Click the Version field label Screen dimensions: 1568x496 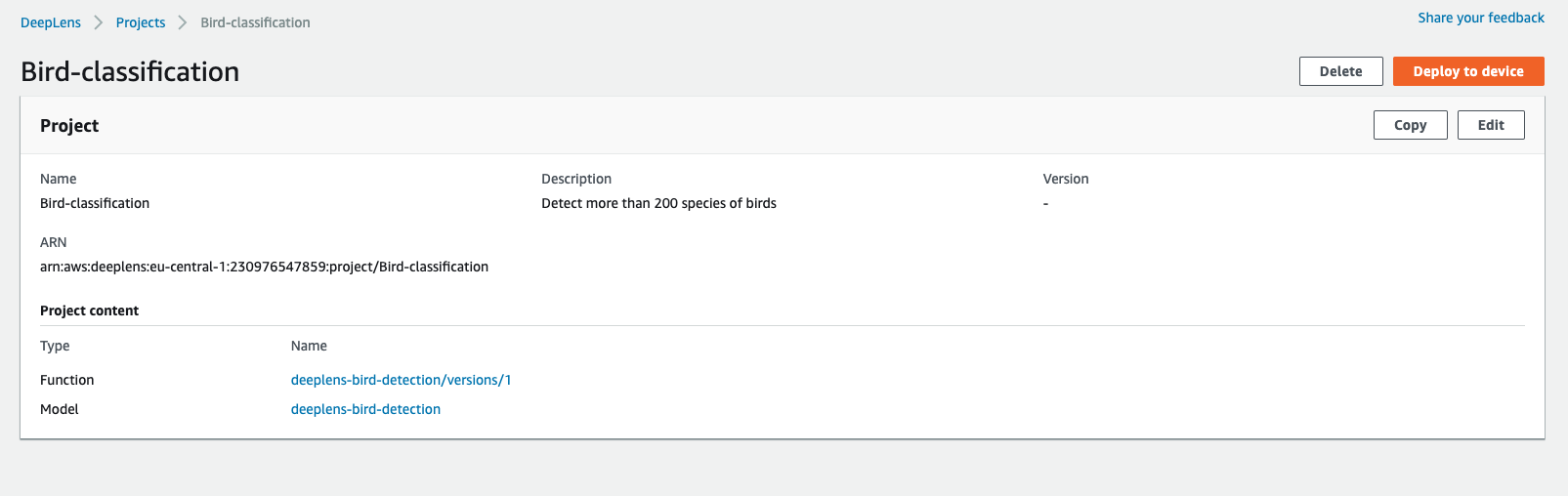click(1066, 179)
